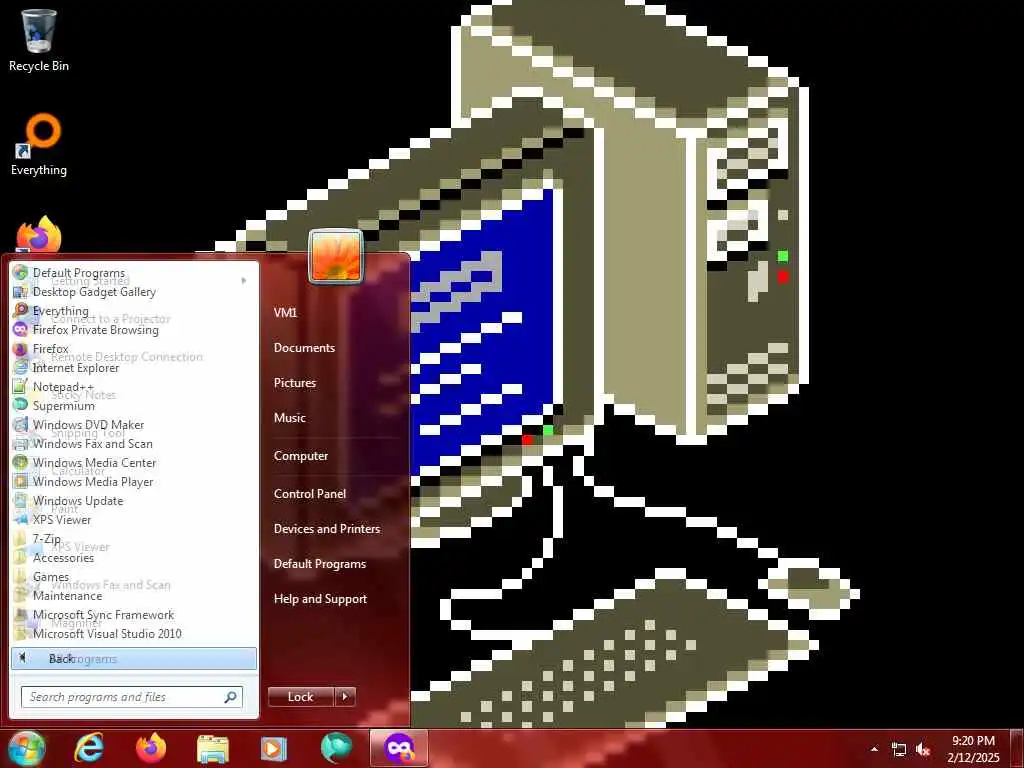Open the VM1 user folder
This screenshot has width=1024, height=768.
click(x=285, y=312)
